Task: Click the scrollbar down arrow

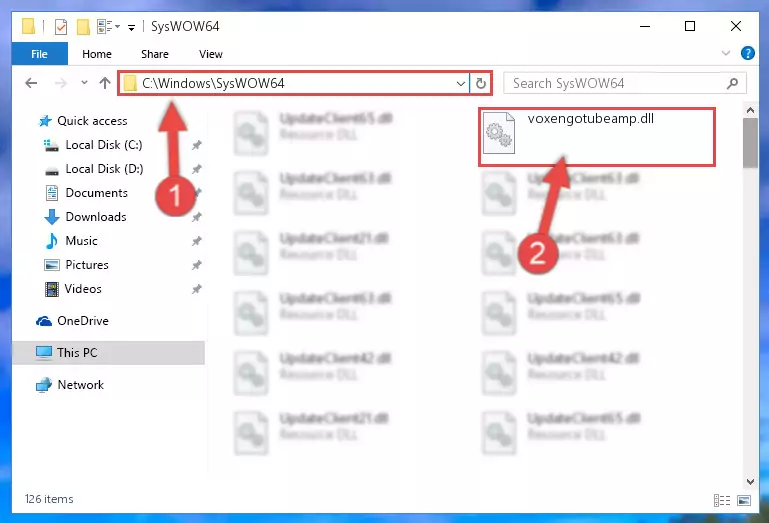Action: click(750, 482)
